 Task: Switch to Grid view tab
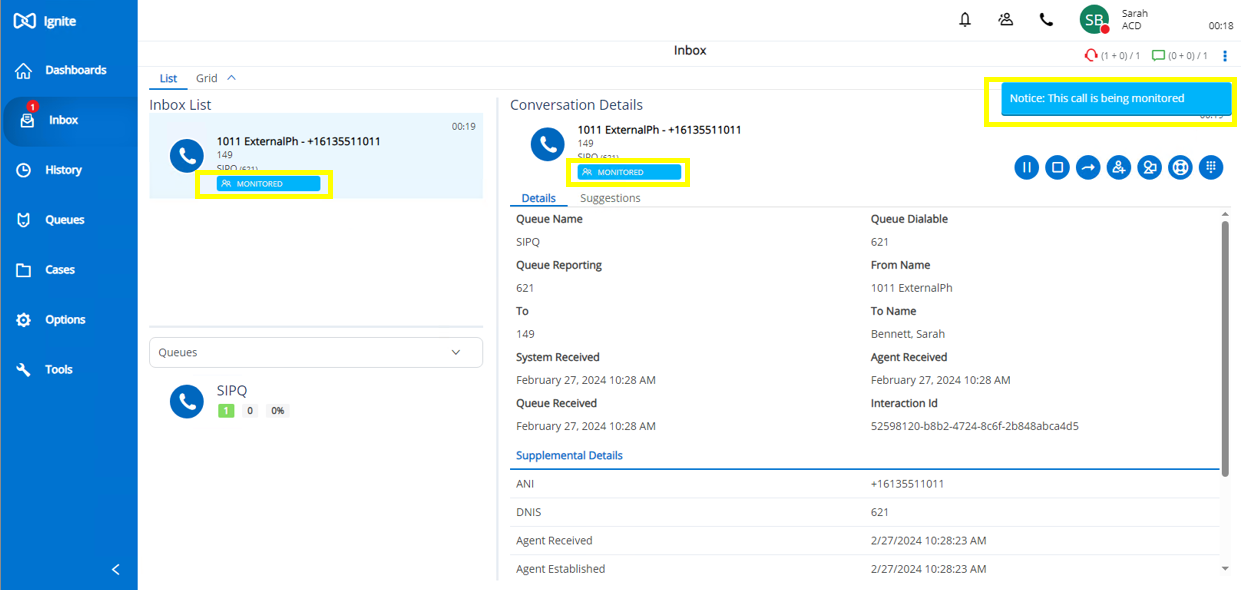(x=206, y=78)
